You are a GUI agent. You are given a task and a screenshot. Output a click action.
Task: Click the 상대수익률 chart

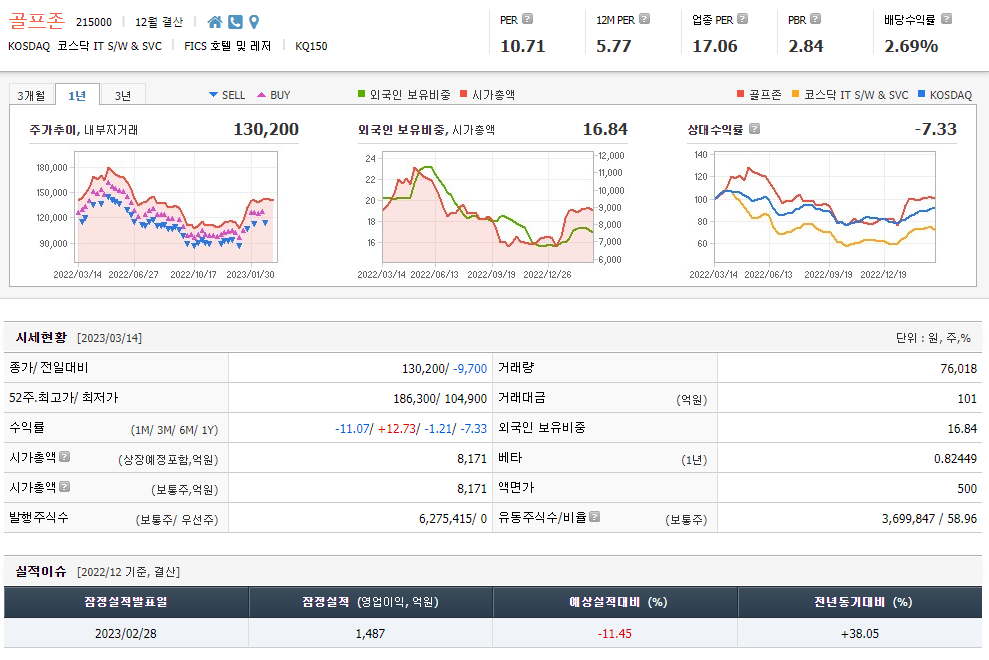[824, 207]
